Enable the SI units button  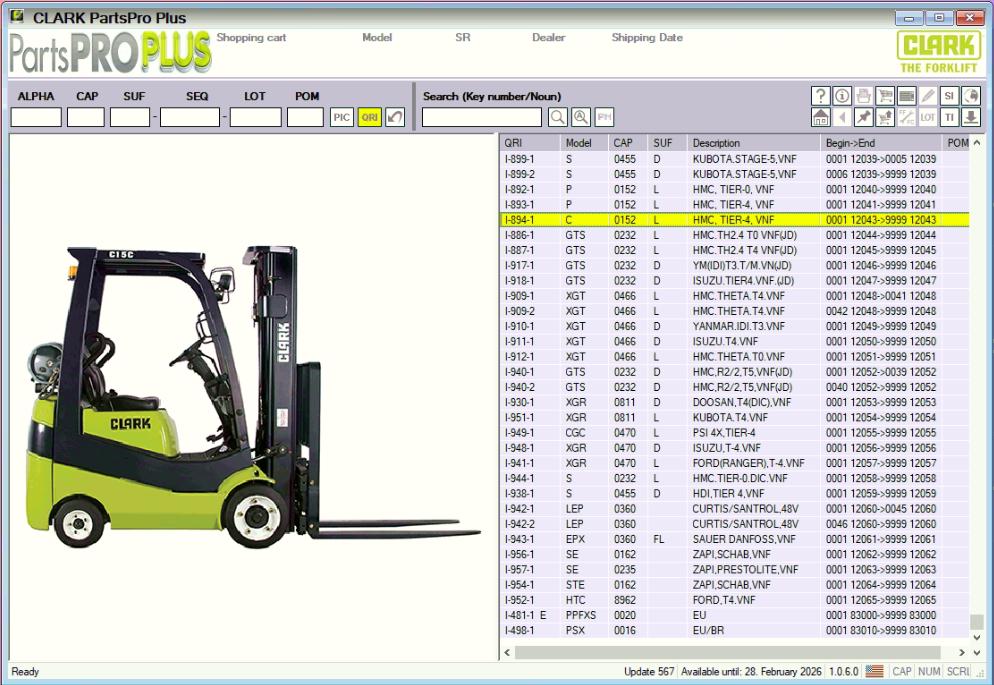pyautogui.click(x=950, y=95)
